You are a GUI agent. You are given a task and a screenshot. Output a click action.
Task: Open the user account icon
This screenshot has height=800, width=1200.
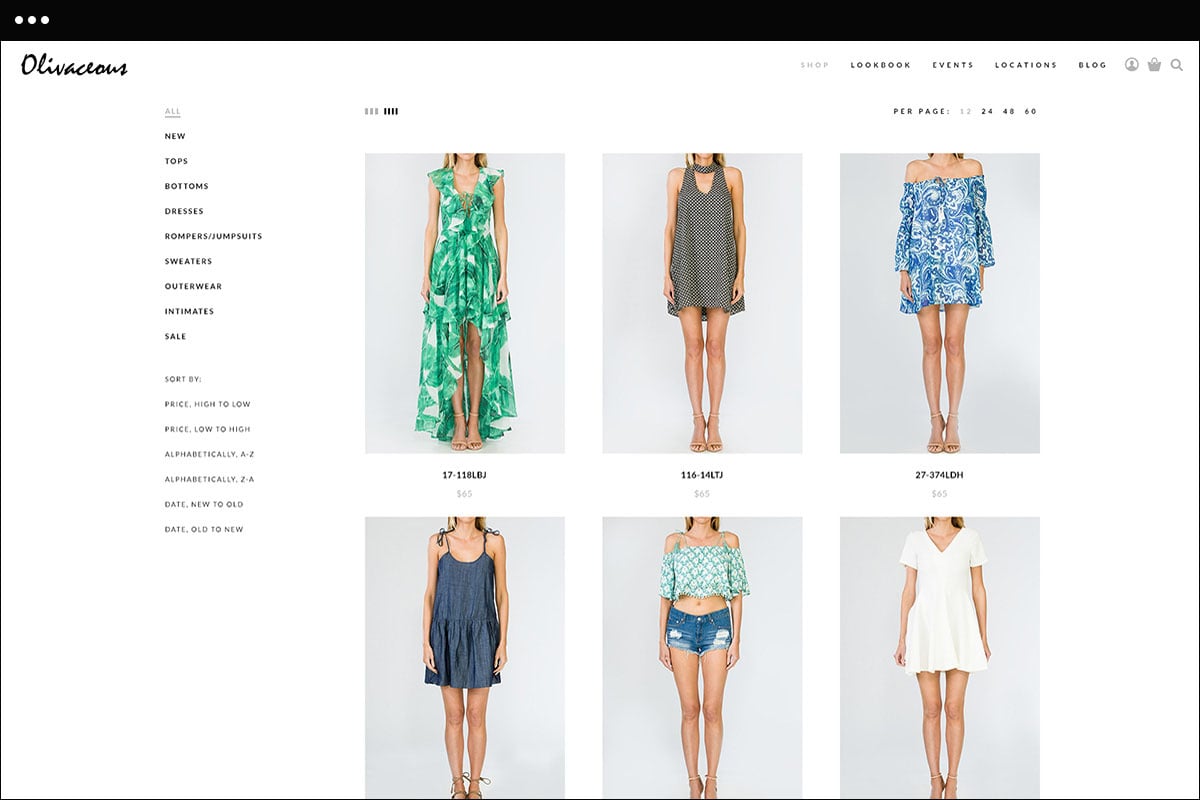click(x=1131, y=65)
